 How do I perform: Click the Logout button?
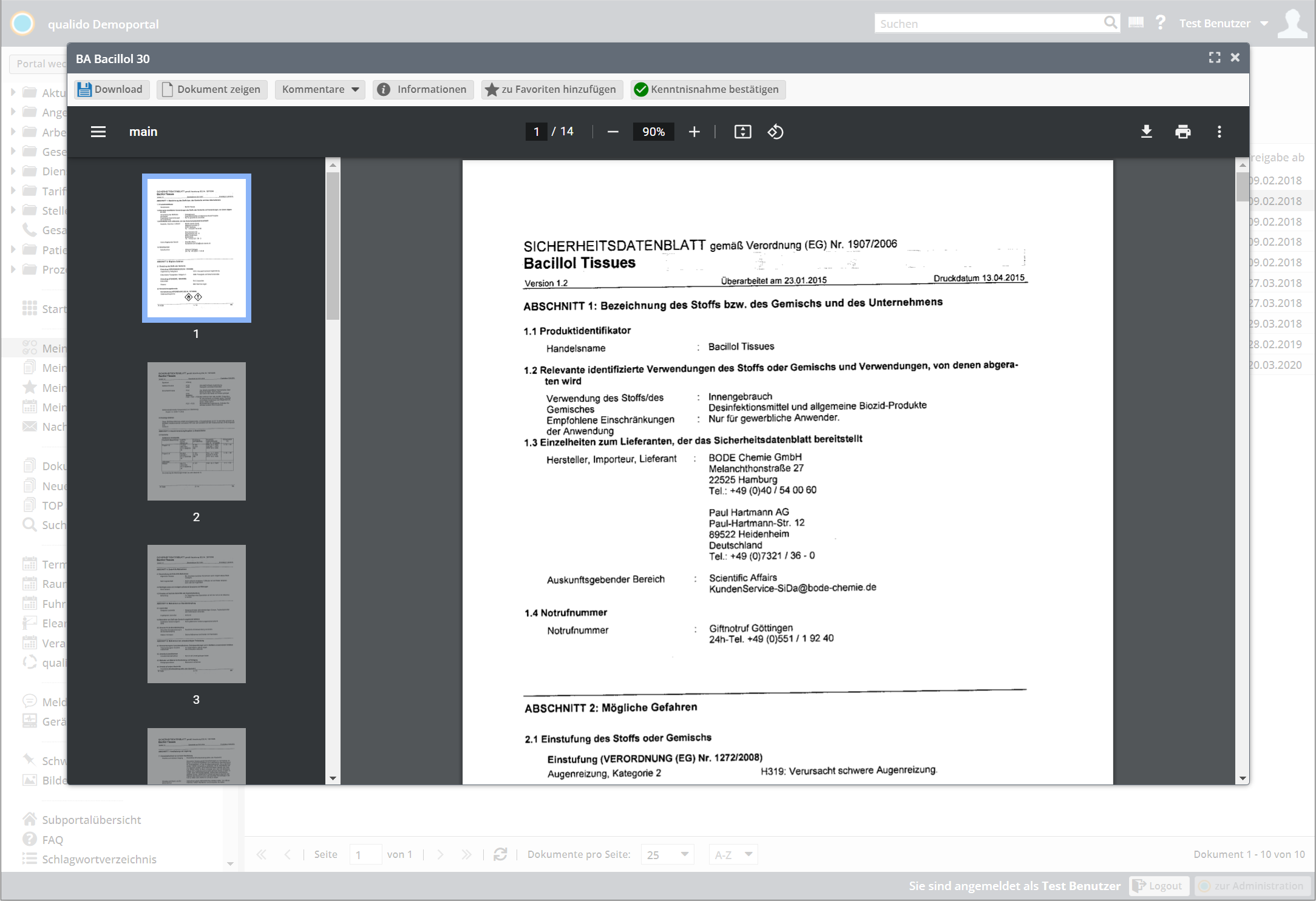[x=1159, y=886]
